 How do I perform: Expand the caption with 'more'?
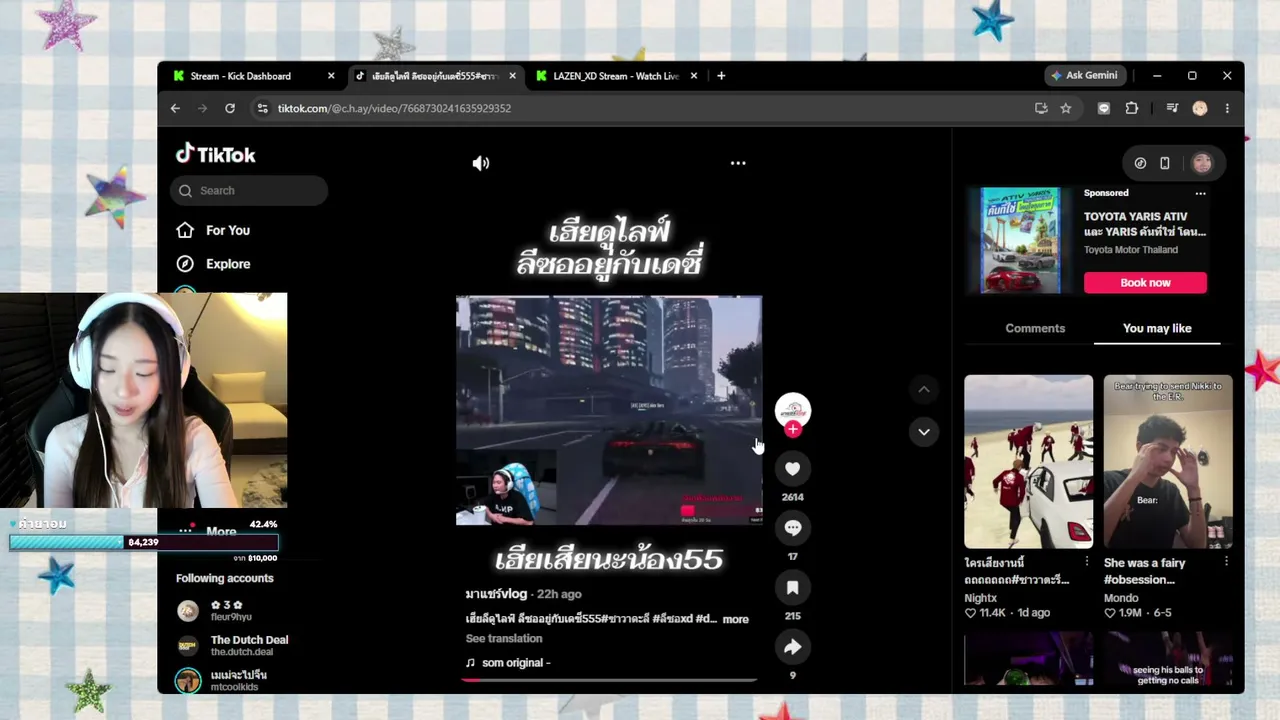[735, 619]
